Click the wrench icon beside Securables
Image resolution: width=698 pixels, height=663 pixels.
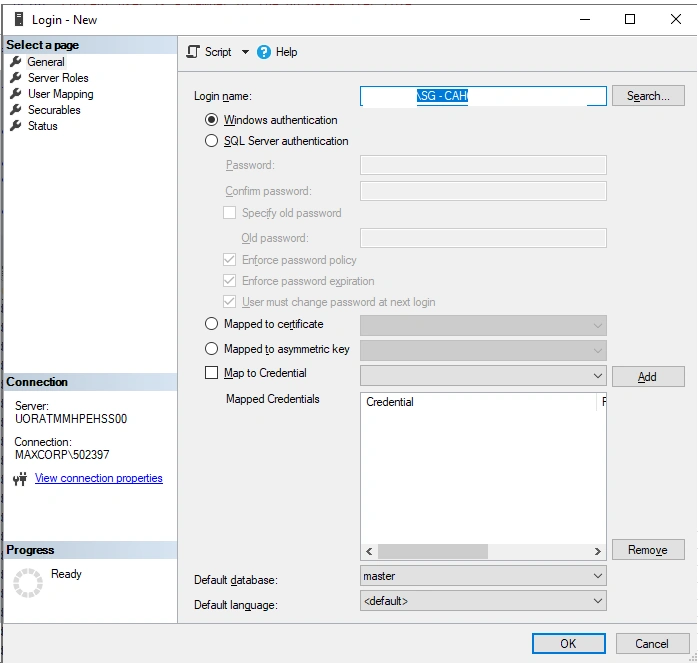[x=16, y=110]
